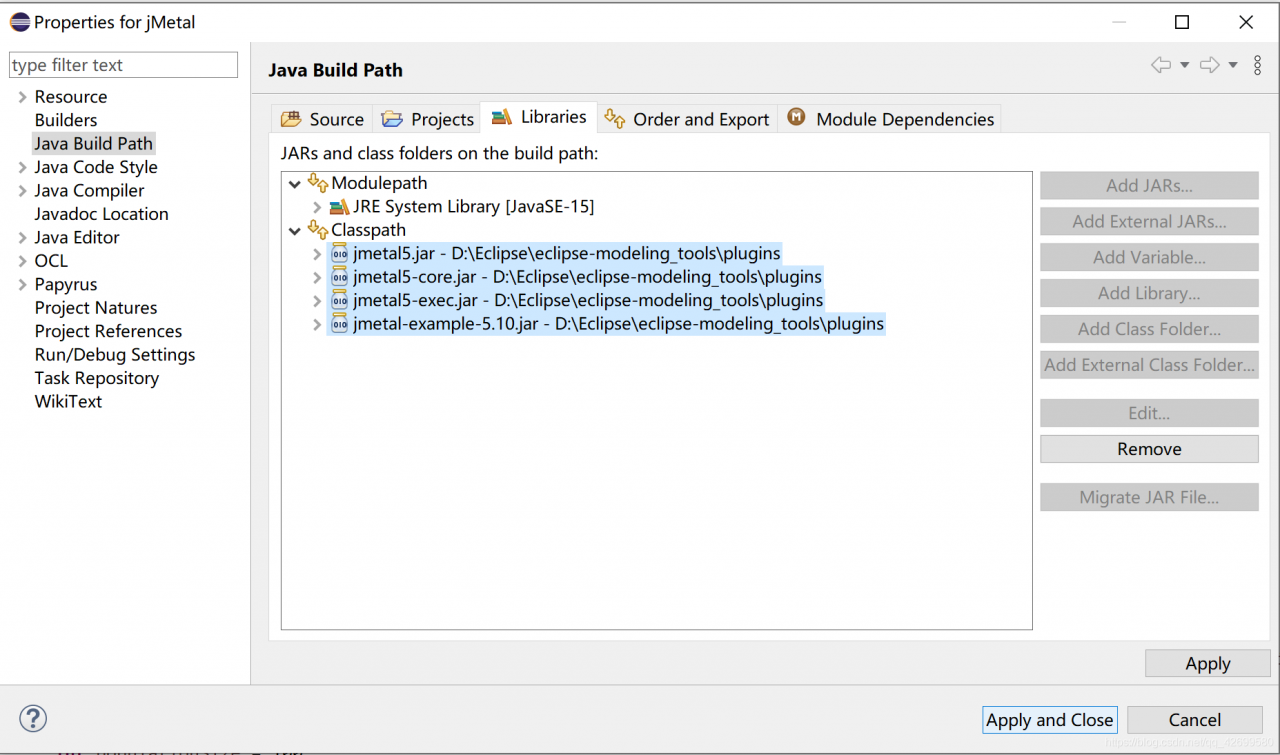Click the Add JARs... button
The width and height of the screenshot is (1280, 755).
pos(1149,185)
